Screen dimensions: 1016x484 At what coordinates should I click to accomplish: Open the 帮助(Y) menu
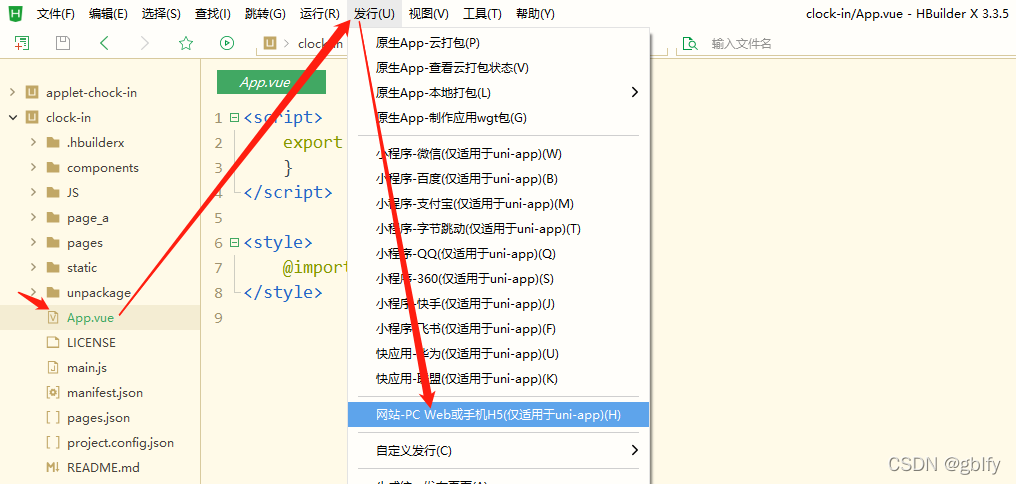click(x=535, y=14)
